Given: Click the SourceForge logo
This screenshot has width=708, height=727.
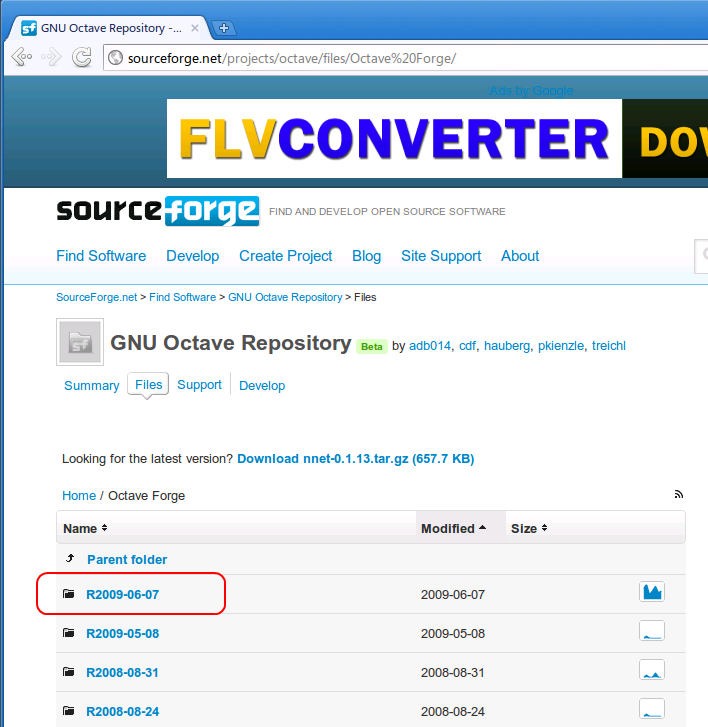Looking at the screenshot, I should 158,211.
